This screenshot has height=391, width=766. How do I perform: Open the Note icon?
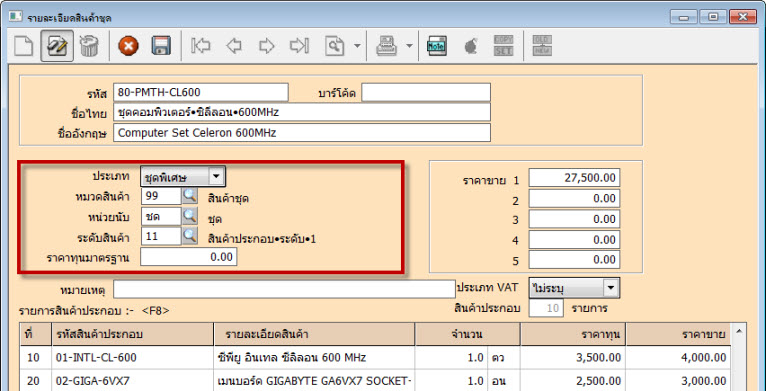click(x=437, y=46)
